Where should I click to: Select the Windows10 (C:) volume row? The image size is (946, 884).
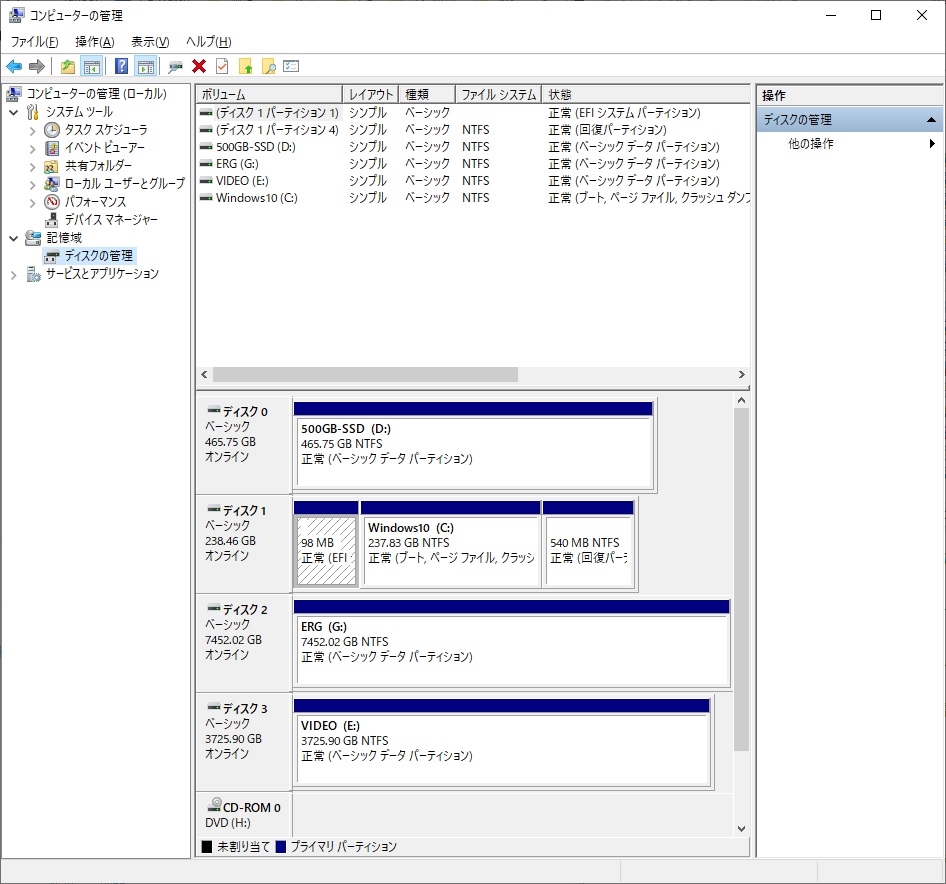point(473,197)
